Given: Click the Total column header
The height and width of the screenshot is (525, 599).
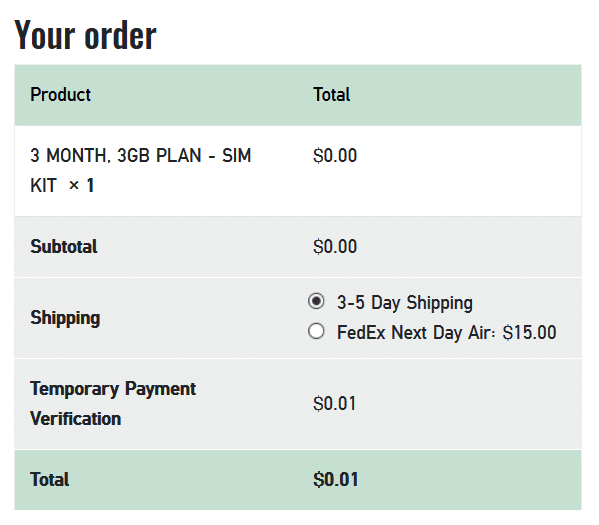Looking at the screenshot, I should [x=332, y=95].
